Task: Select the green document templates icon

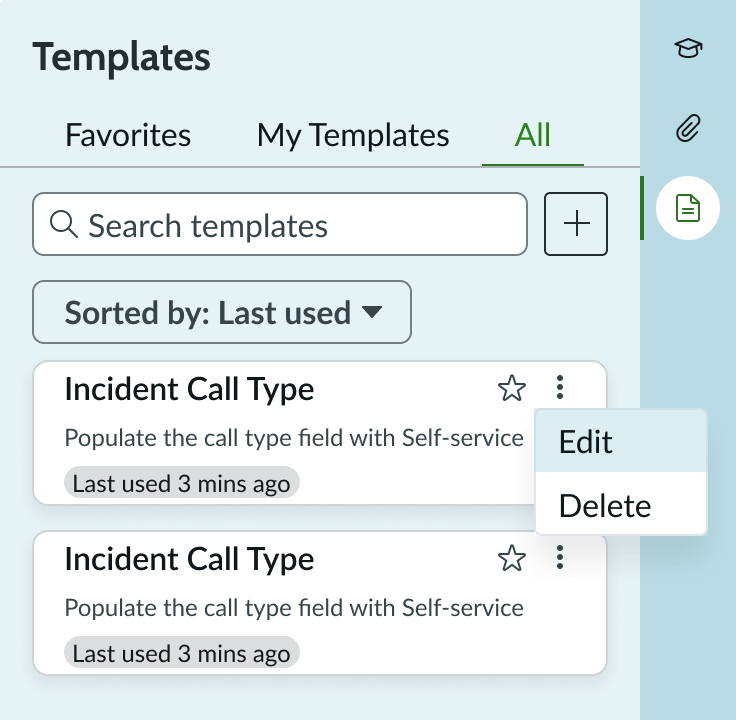Action: (688, 208)
